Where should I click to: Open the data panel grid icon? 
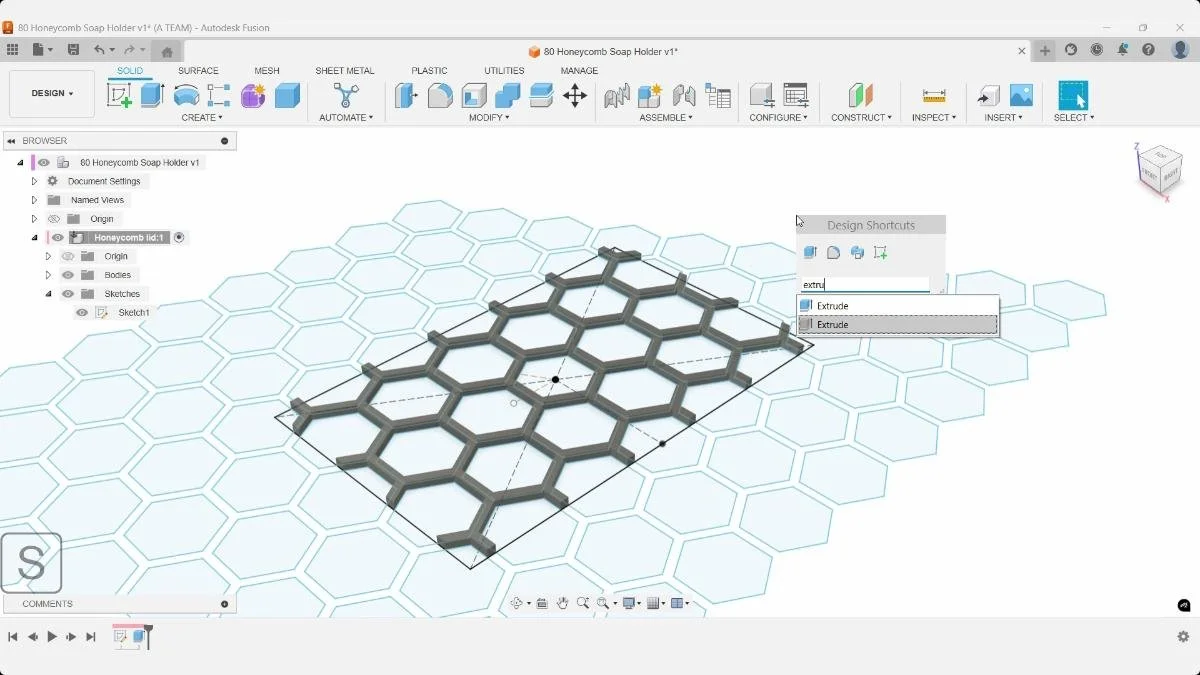coord(12,50)
